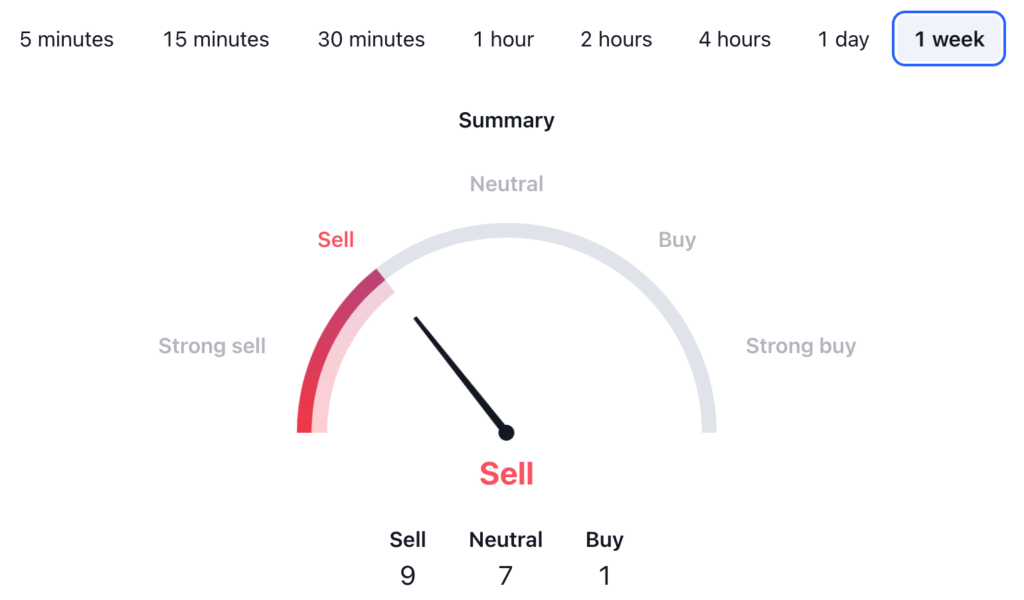Screen dimensions: 1024x600
Task: Click the Strong buy gauge label
Action: coord(801,347)
